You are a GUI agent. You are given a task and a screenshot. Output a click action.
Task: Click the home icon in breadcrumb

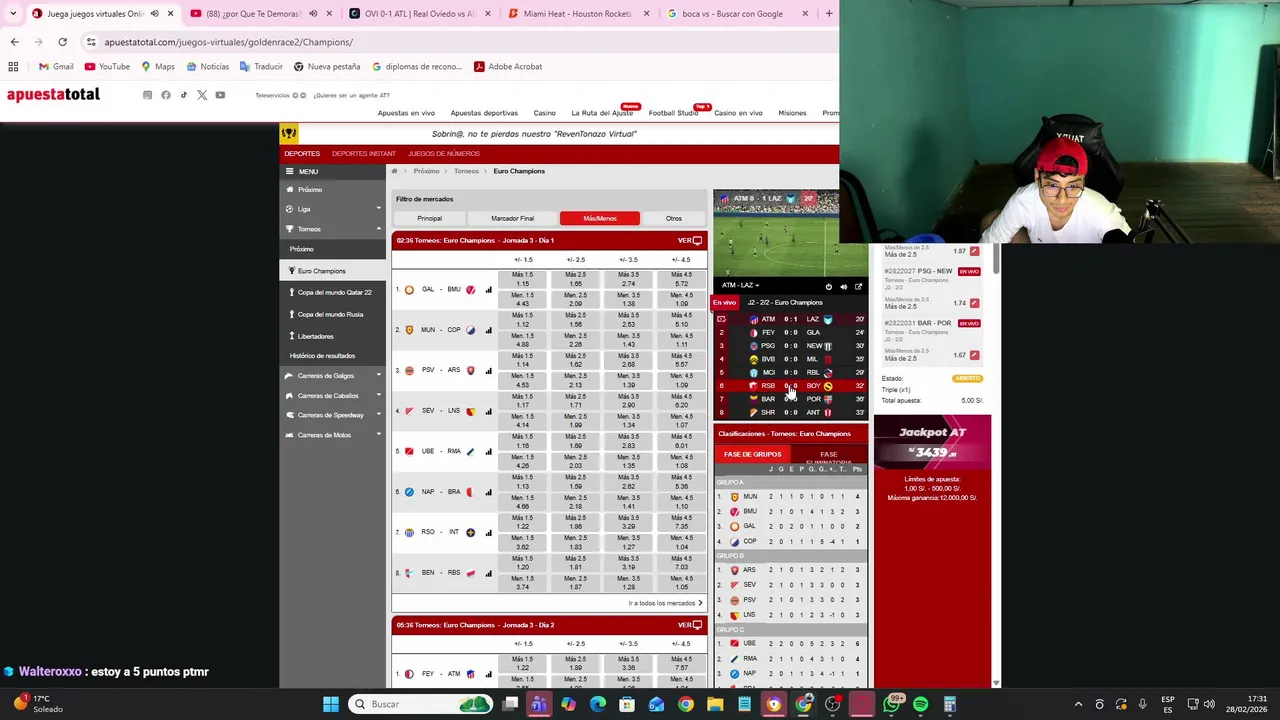[395, 171]
